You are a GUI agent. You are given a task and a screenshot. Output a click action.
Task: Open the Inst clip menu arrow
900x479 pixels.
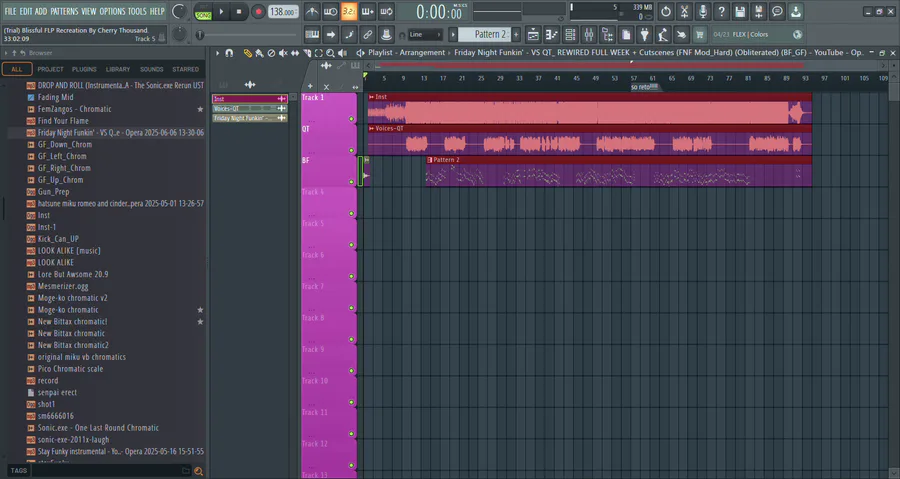[x=371, y=97]
